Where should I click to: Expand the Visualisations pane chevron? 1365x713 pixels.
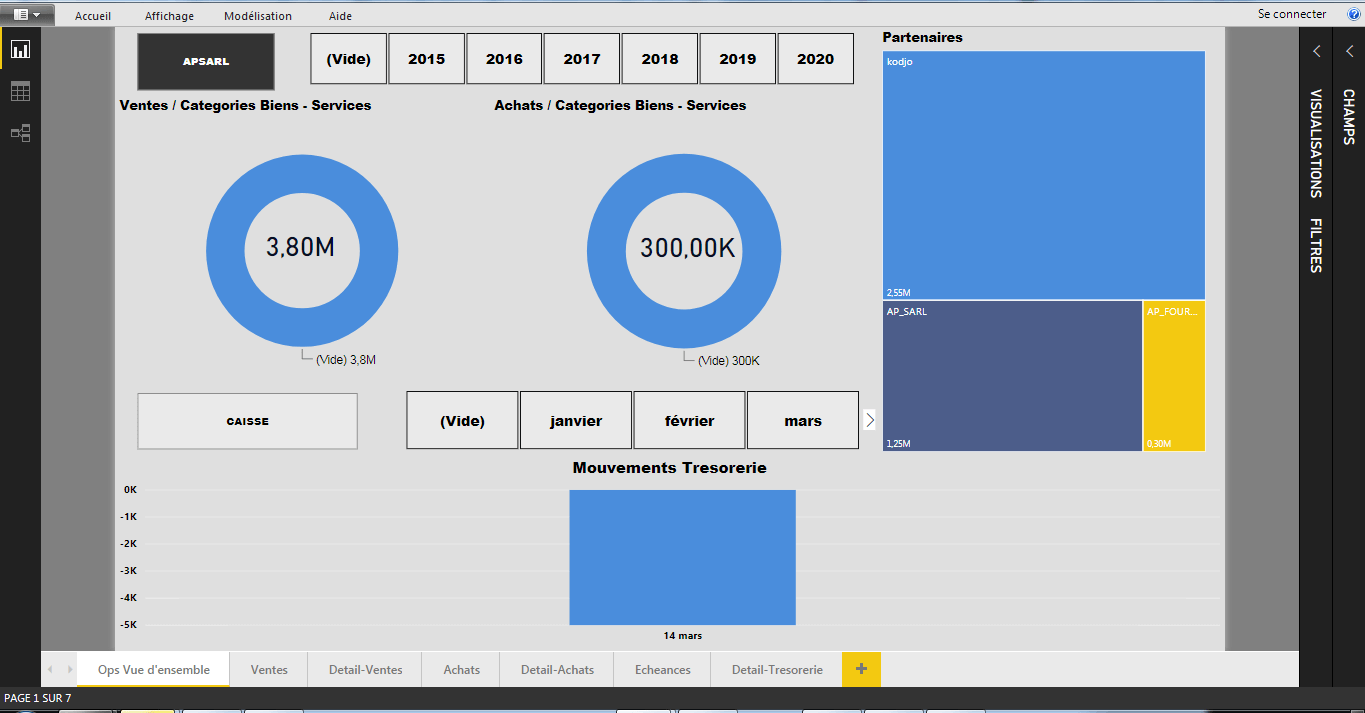[x=1317, y=51]
